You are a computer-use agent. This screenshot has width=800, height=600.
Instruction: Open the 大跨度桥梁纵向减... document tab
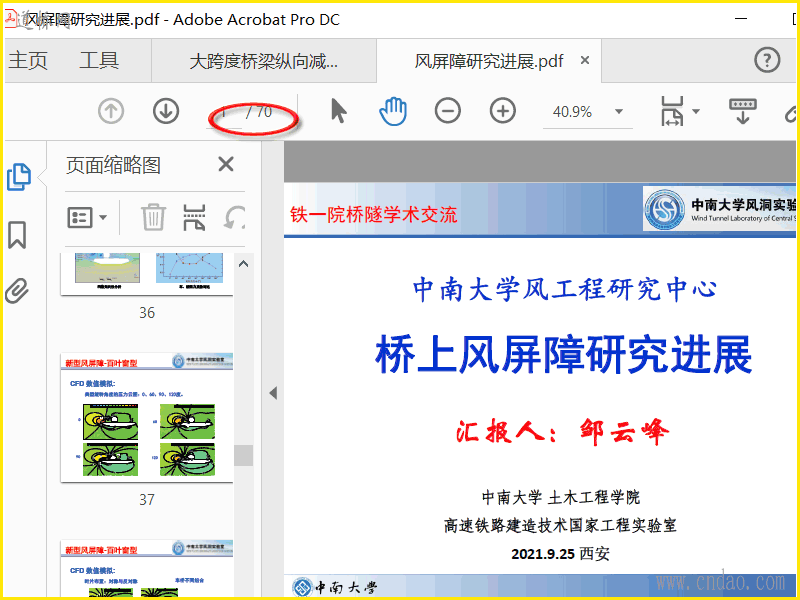[264, 61]
